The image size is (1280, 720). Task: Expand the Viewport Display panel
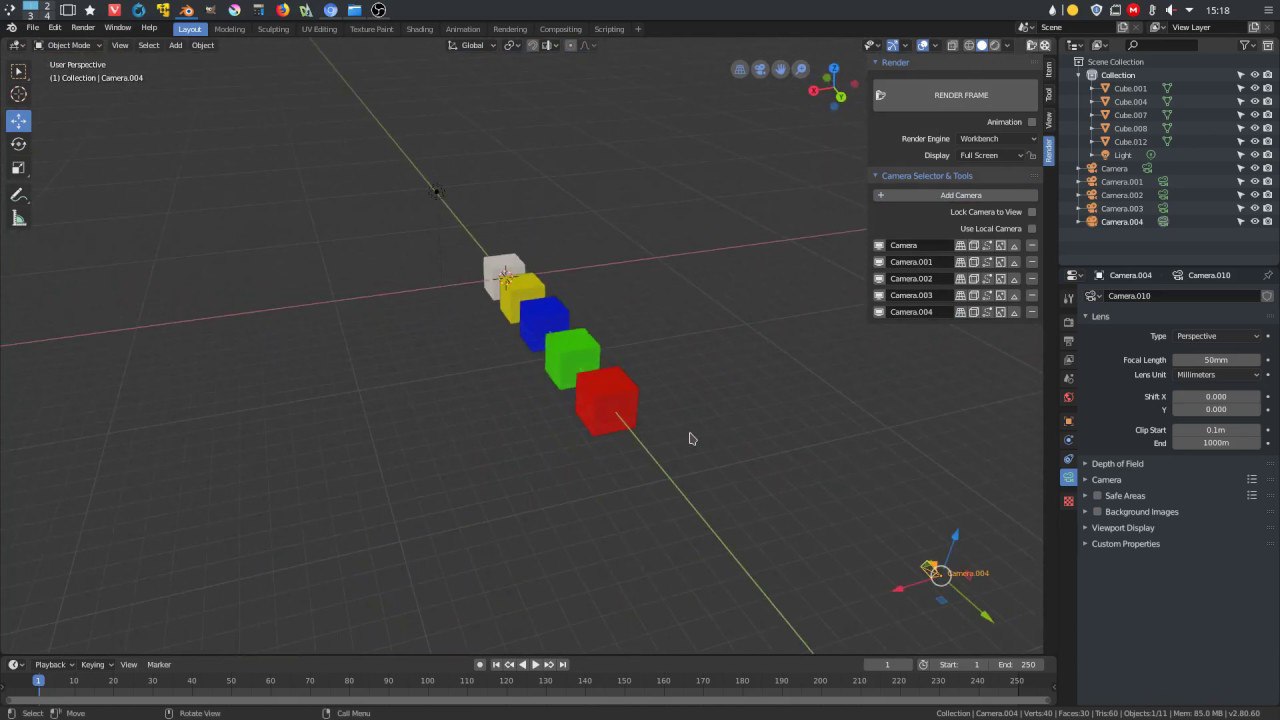click(x=1122, y=528)
